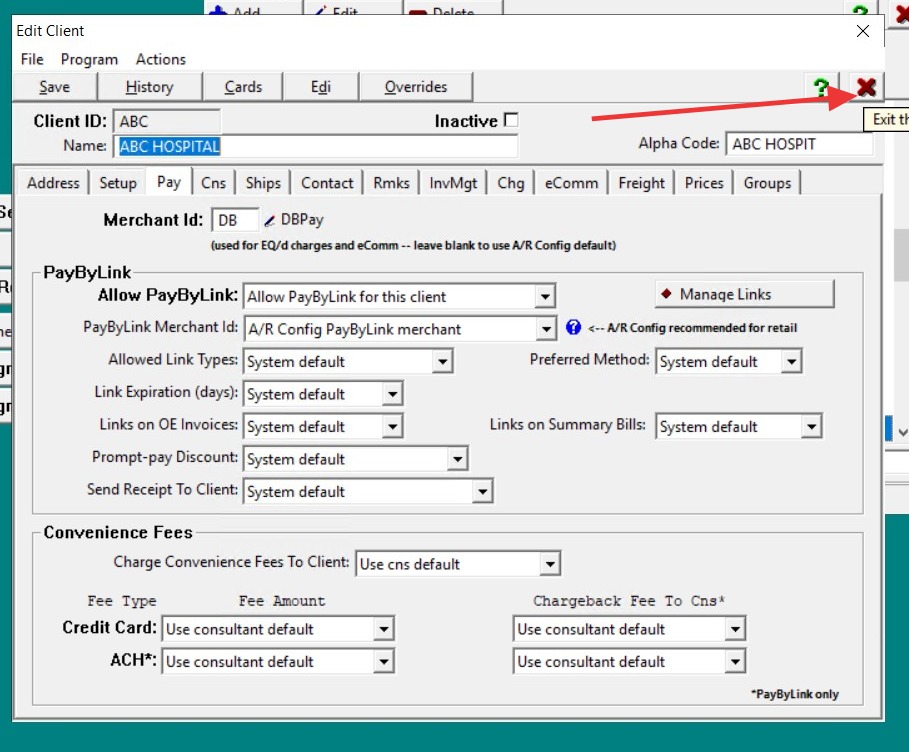Click the red X exit icon in toolbar
The width and height of the screenshot is (909, 752).
(866, 87)
